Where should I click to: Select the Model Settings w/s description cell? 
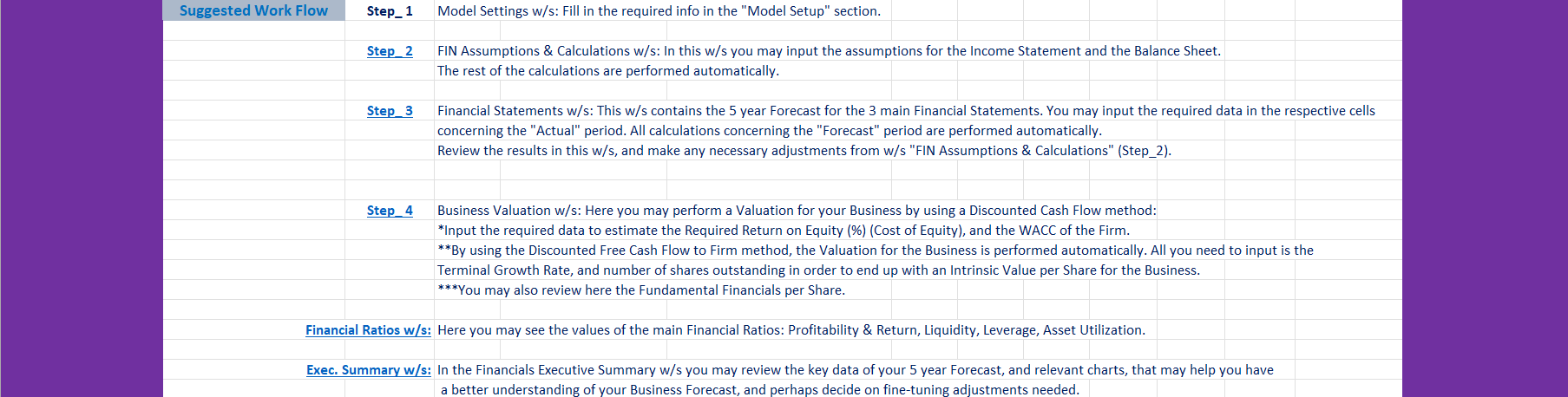(659, 11)
